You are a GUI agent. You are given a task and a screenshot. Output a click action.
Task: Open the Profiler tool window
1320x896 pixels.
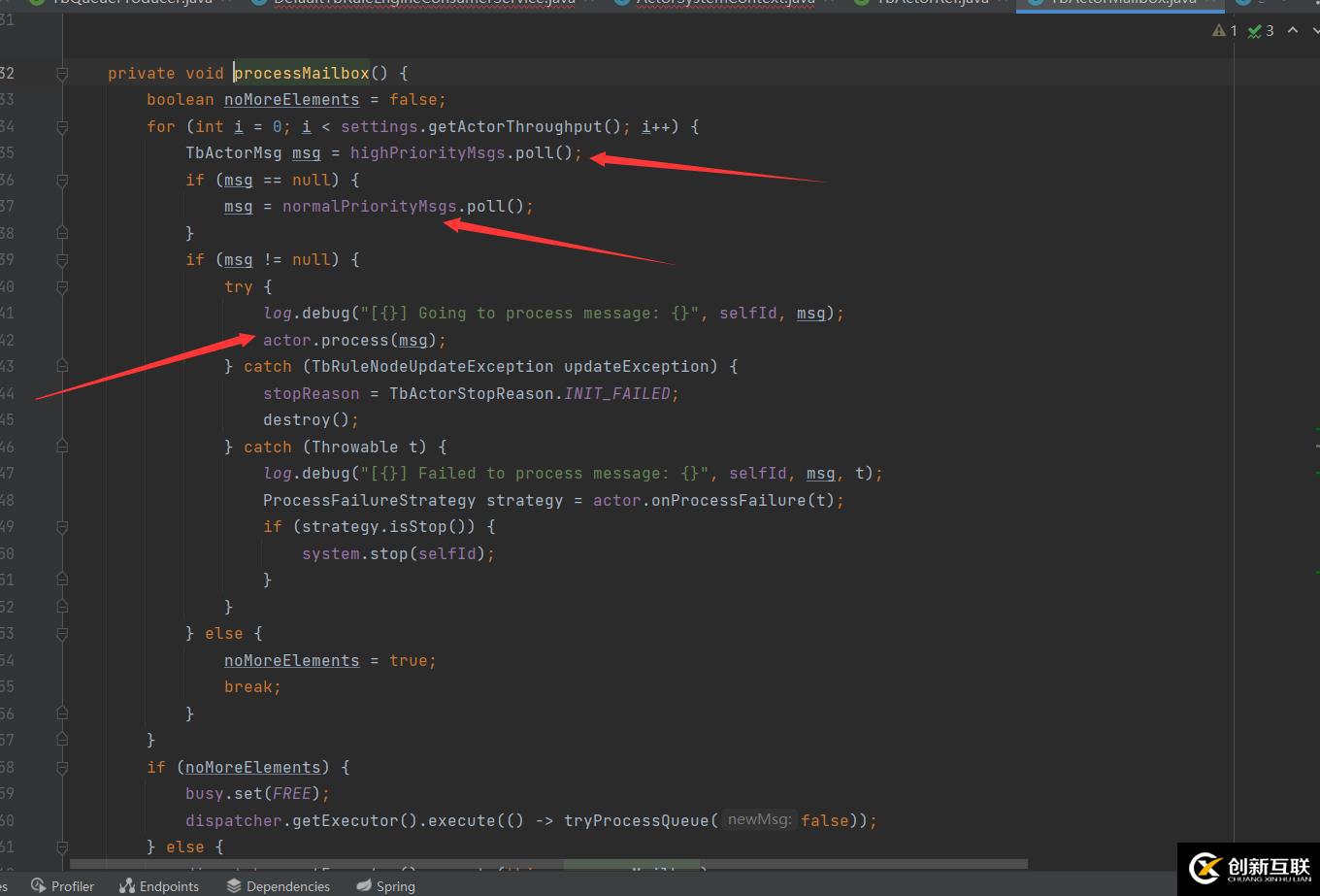click(x=62, y=885)
